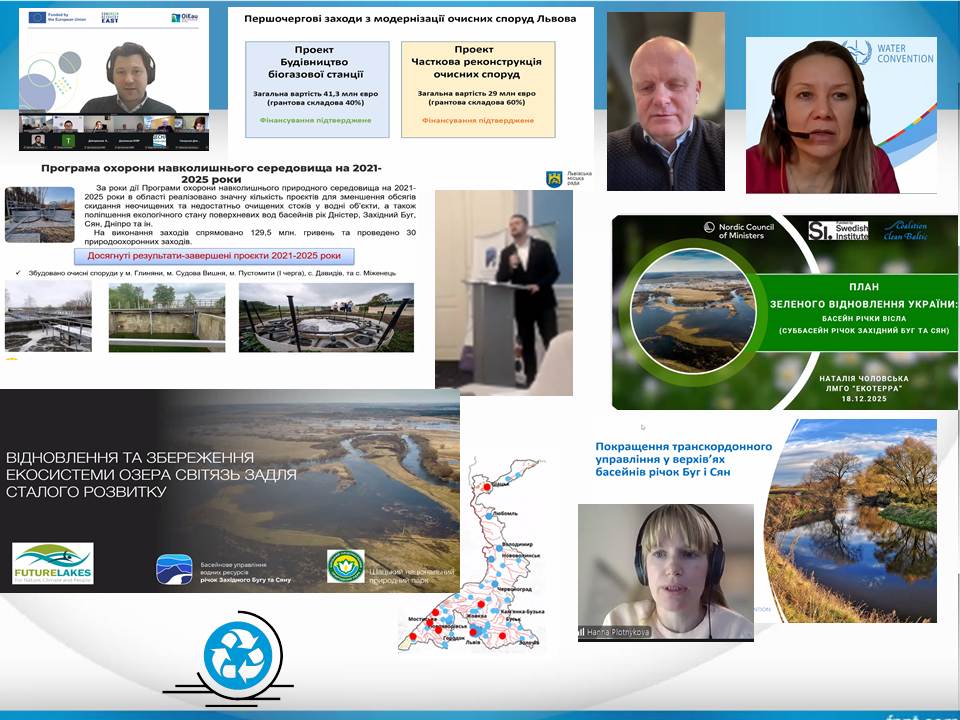Screen dimensions: 960x720
Task: Click the Coalition Clean Baltic logo
Action: coord(916,229)
